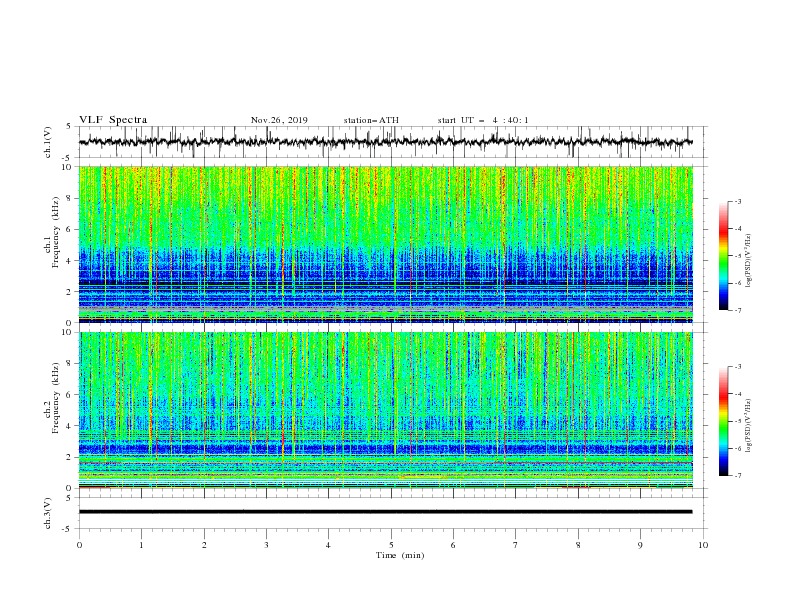Click the "Time (min)" x-axis label
The height and width of the screenshot is (612, 792).
[x=400, y=555]
